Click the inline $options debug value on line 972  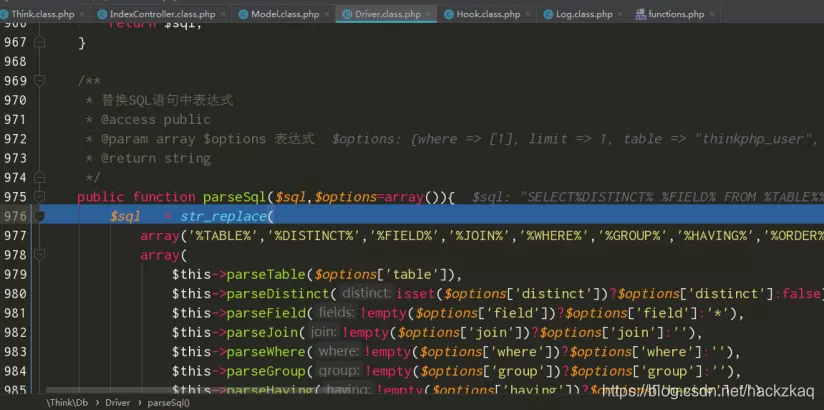point(577,139)
